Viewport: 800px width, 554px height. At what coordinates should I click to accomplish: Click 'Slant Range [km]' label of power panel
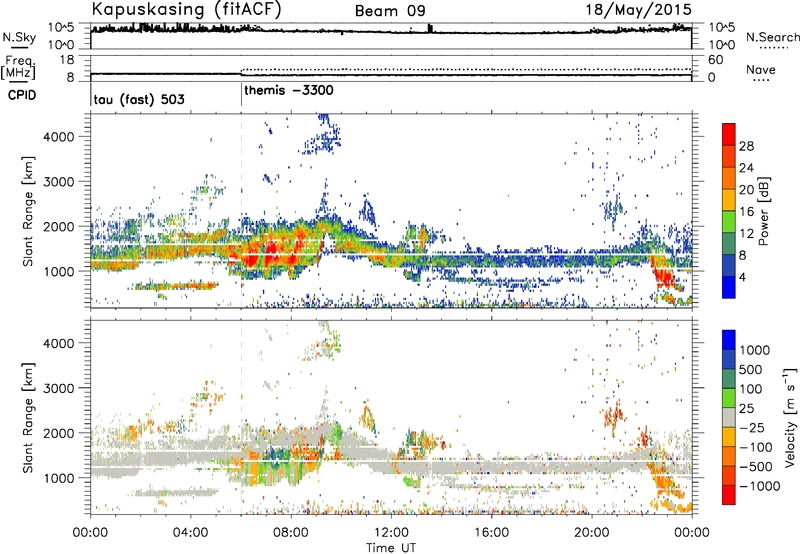28,211
